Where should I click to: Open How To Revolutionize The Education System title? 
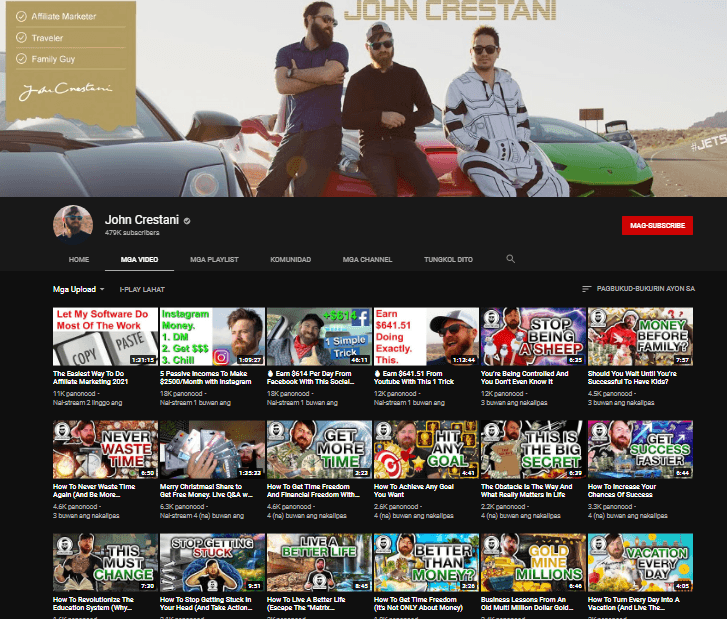pyautogui.click(x=93, y=604)
